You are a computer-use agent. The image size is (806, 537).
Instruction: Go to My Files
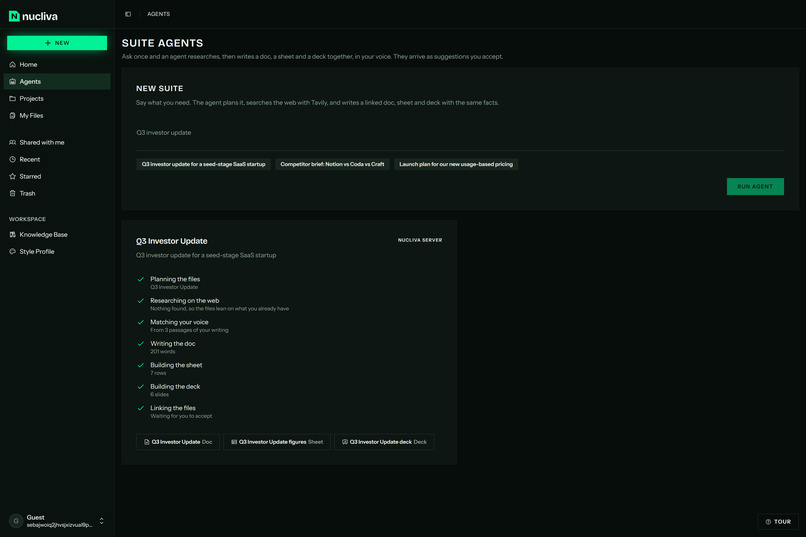57,116
